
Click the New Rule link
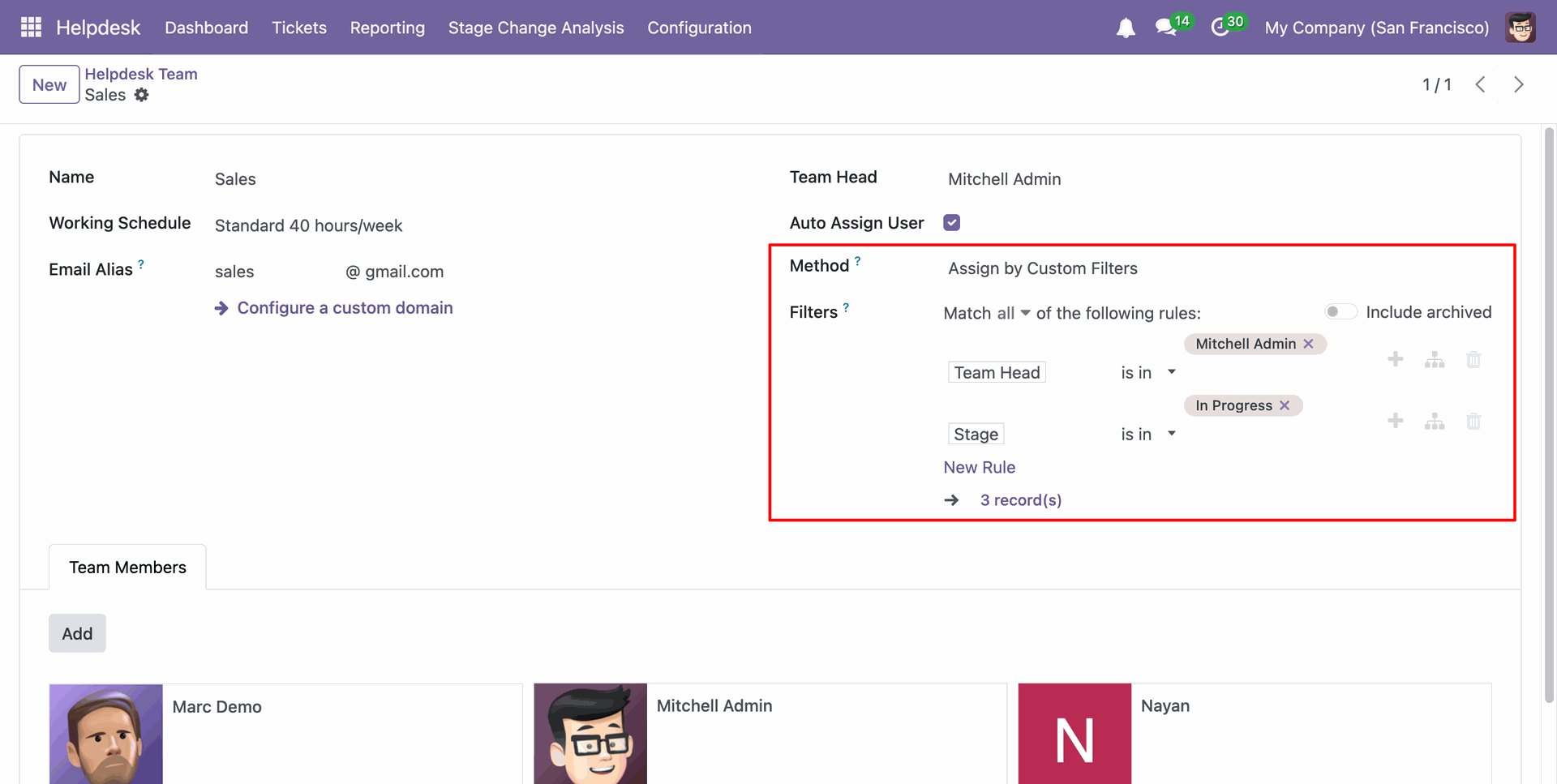(x=979, y=468)
